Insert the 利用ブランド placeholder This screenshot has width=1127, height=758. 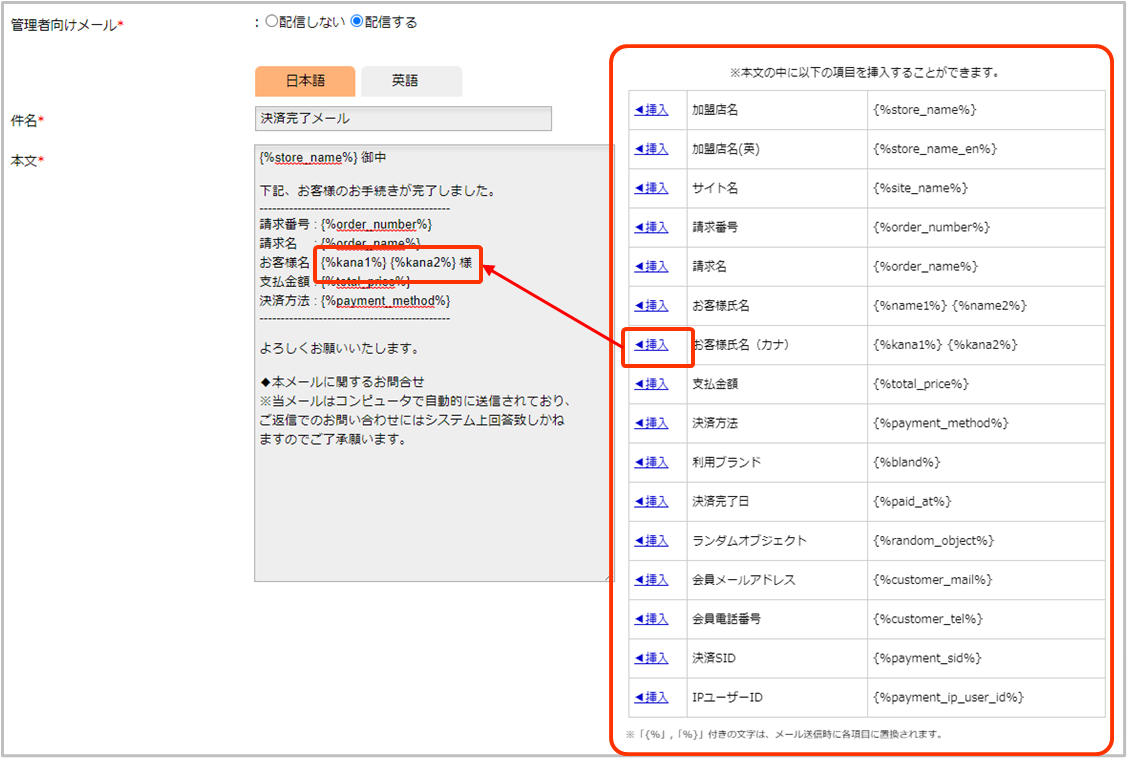click(x=651, y=462)
